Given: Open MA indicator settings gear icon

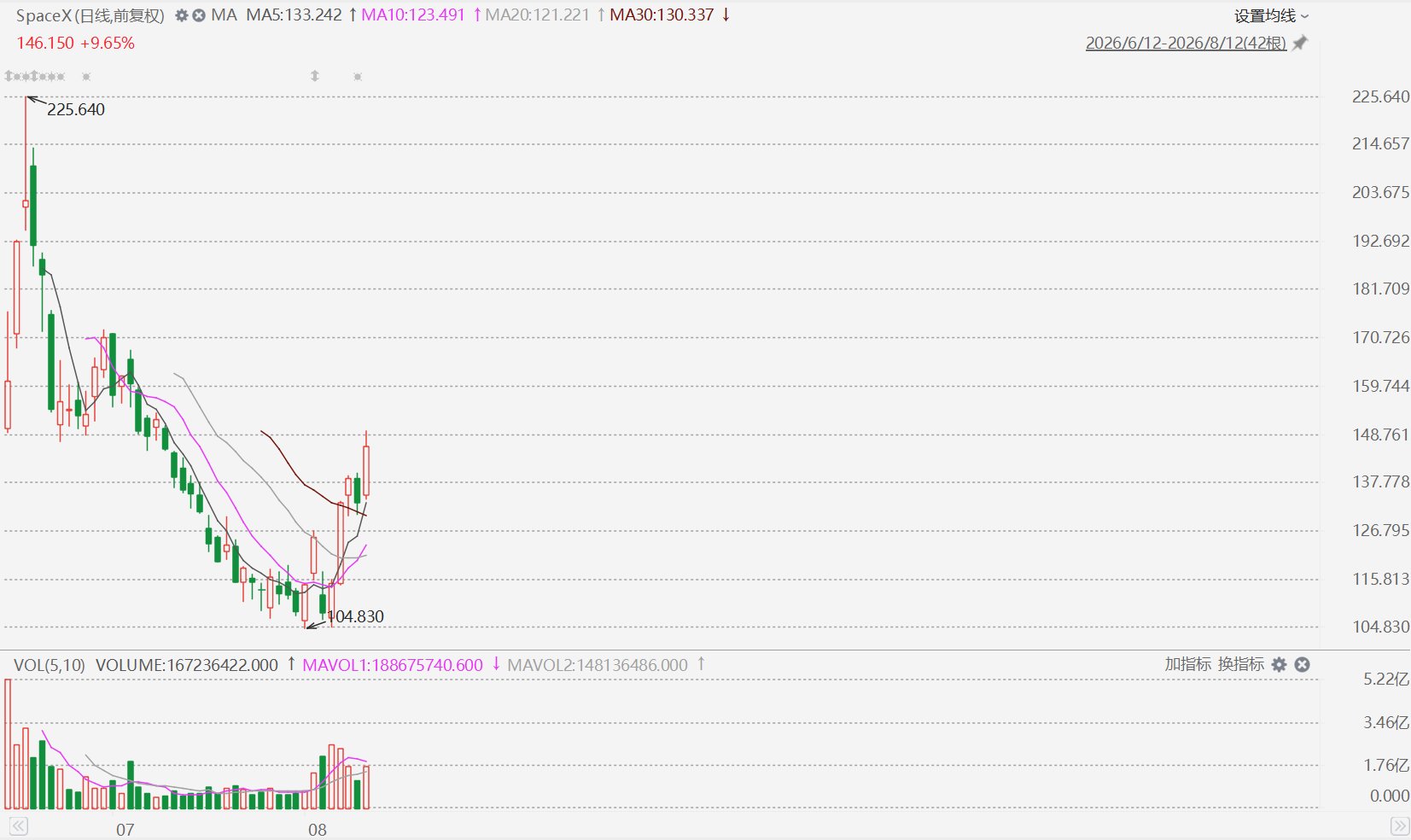Looking at the screenshot, I should [x=181, y=15].
